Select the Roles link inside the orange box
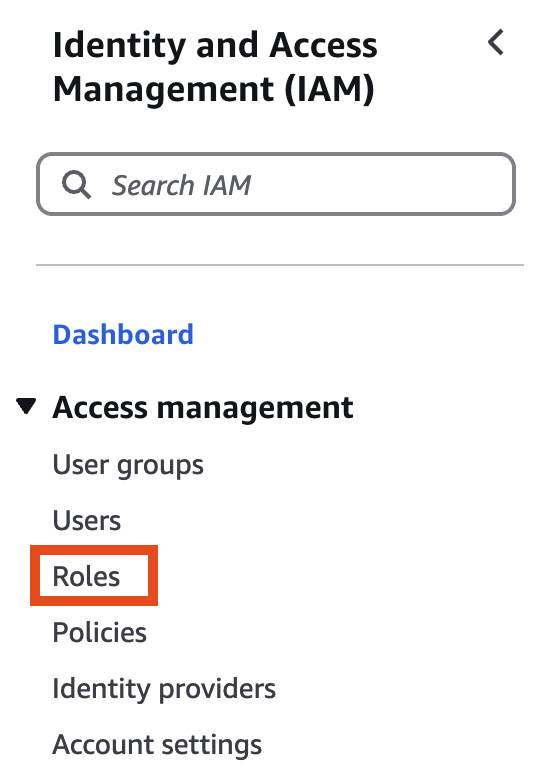This screenshot has height=776, width=538. pyautogui.click(x=86, y=577)
